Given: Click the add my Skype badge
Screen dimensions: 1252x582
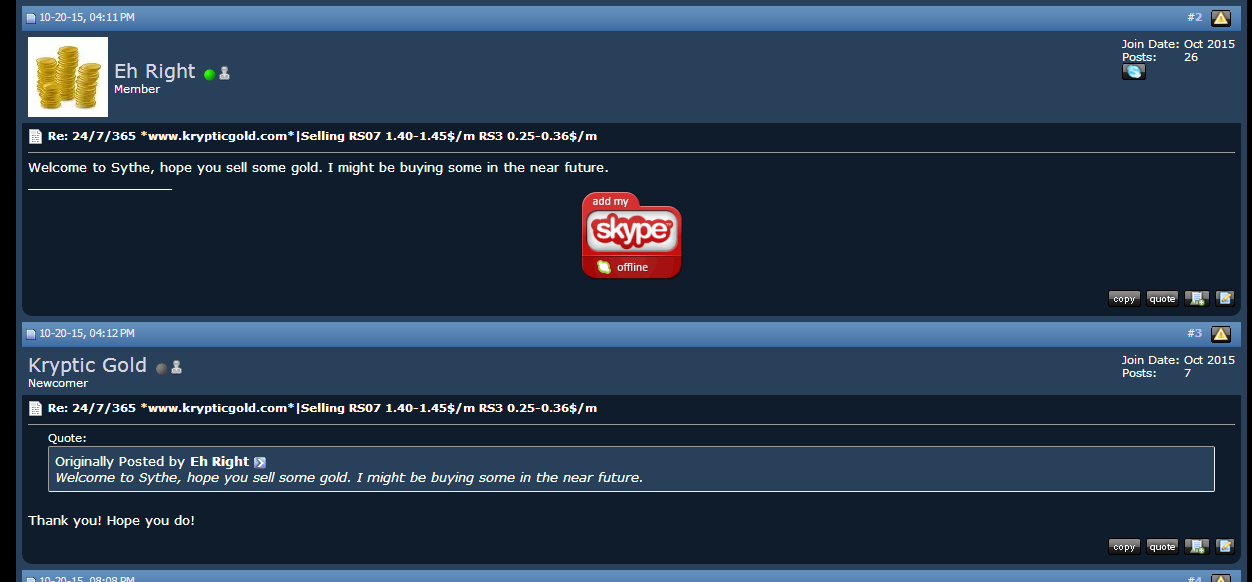Looking at the screenshot, I should point(632,236).
